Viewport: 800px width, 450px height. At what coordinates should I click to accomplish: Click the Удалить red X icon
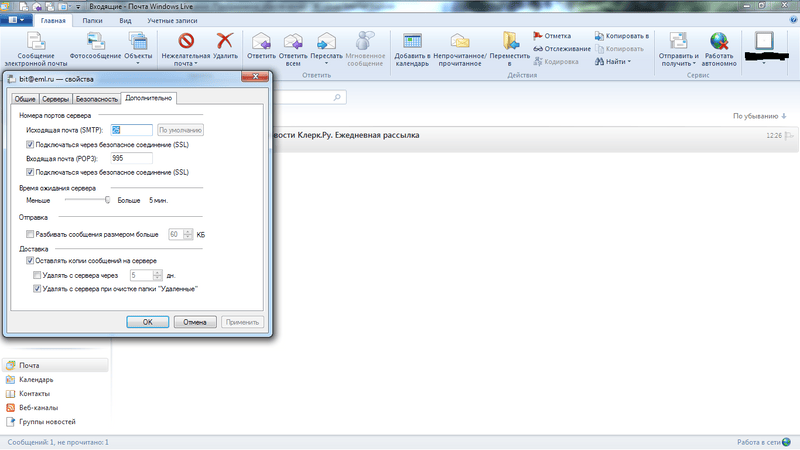pos(225,41)
